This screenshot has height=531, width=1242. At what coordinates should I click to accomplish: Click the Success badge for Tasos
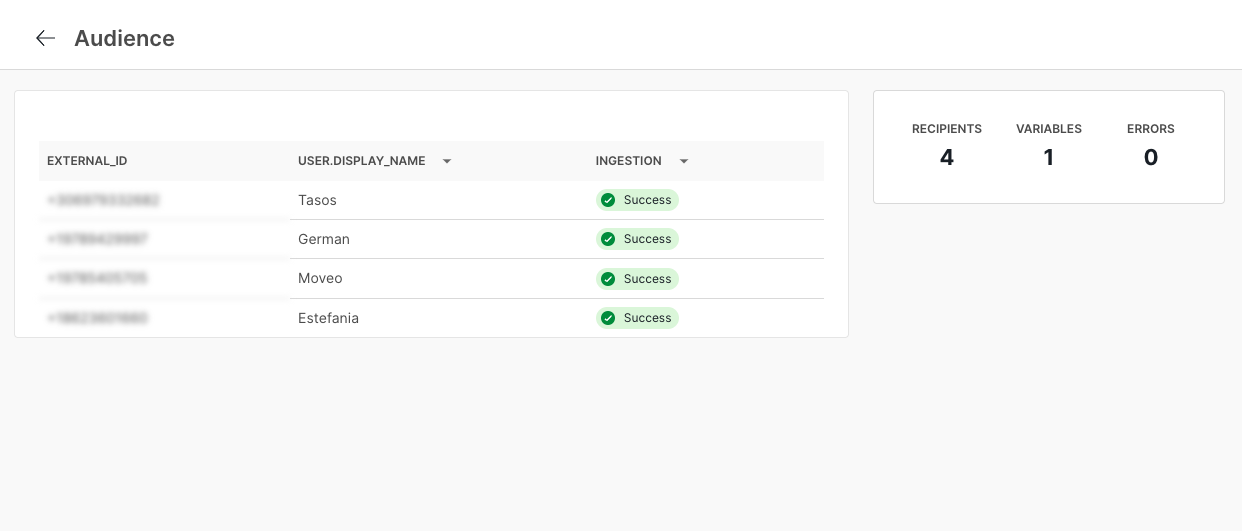tap(646, 200)
